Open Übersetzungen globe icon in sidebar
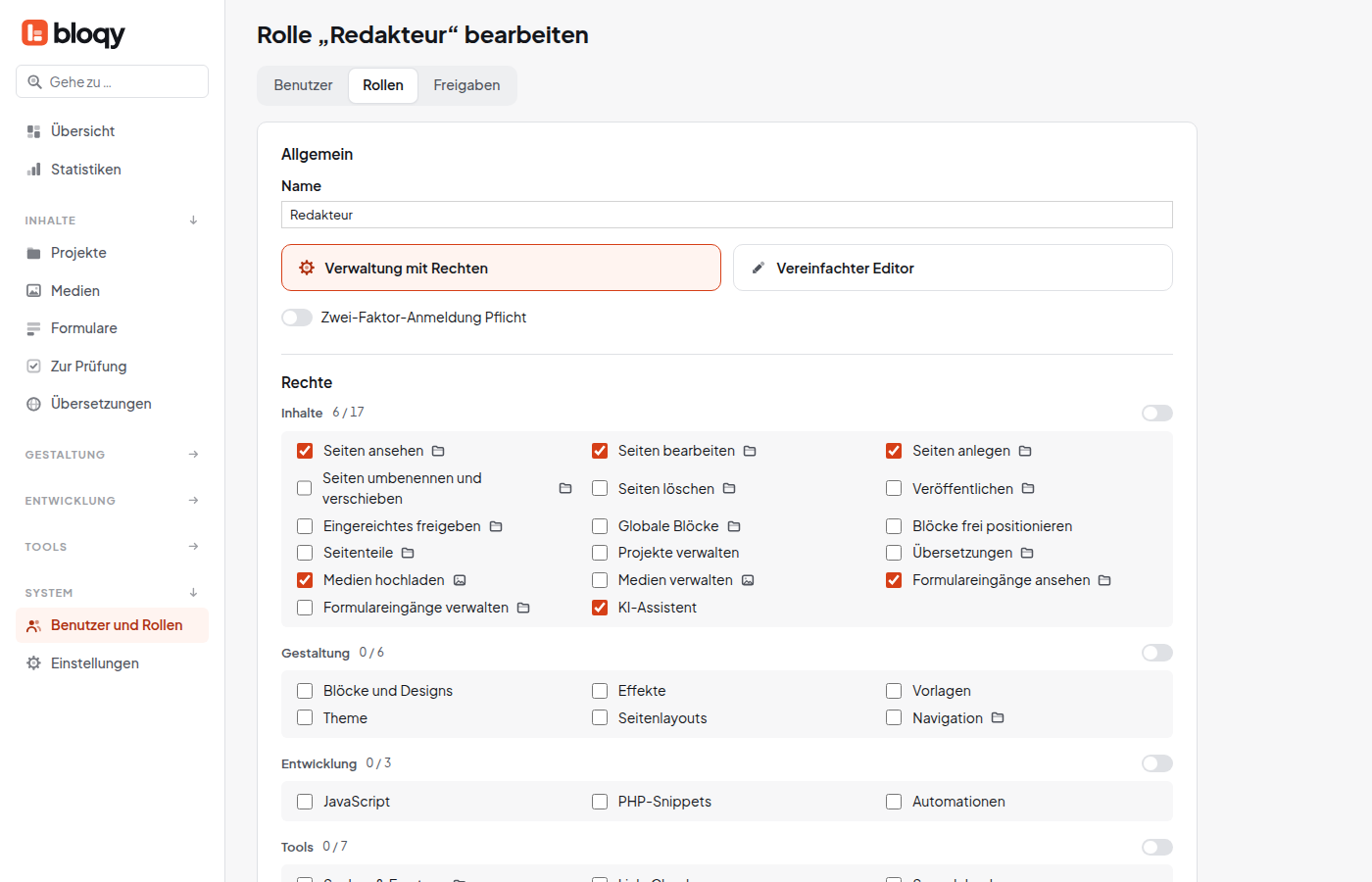 tap(34, 404)
